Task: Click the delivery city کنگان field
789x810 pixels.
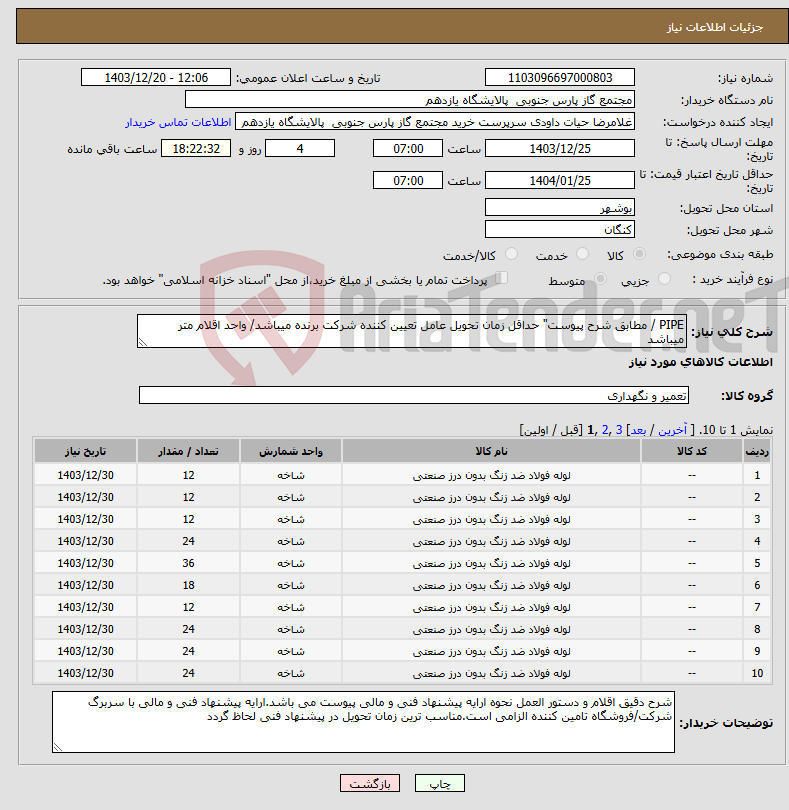Action: (560, 229)
